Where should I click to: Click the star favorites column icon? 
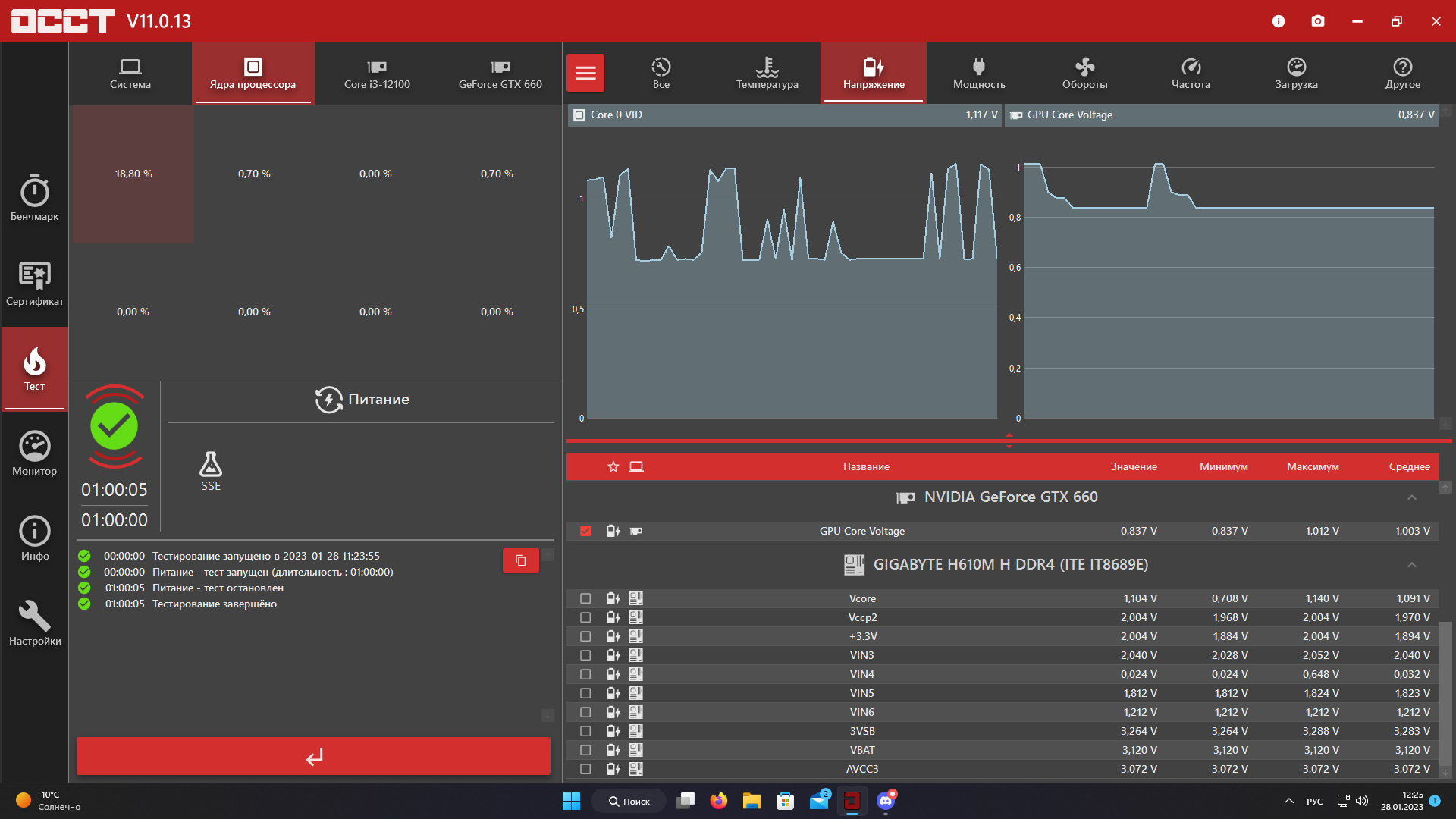[613, 466]
